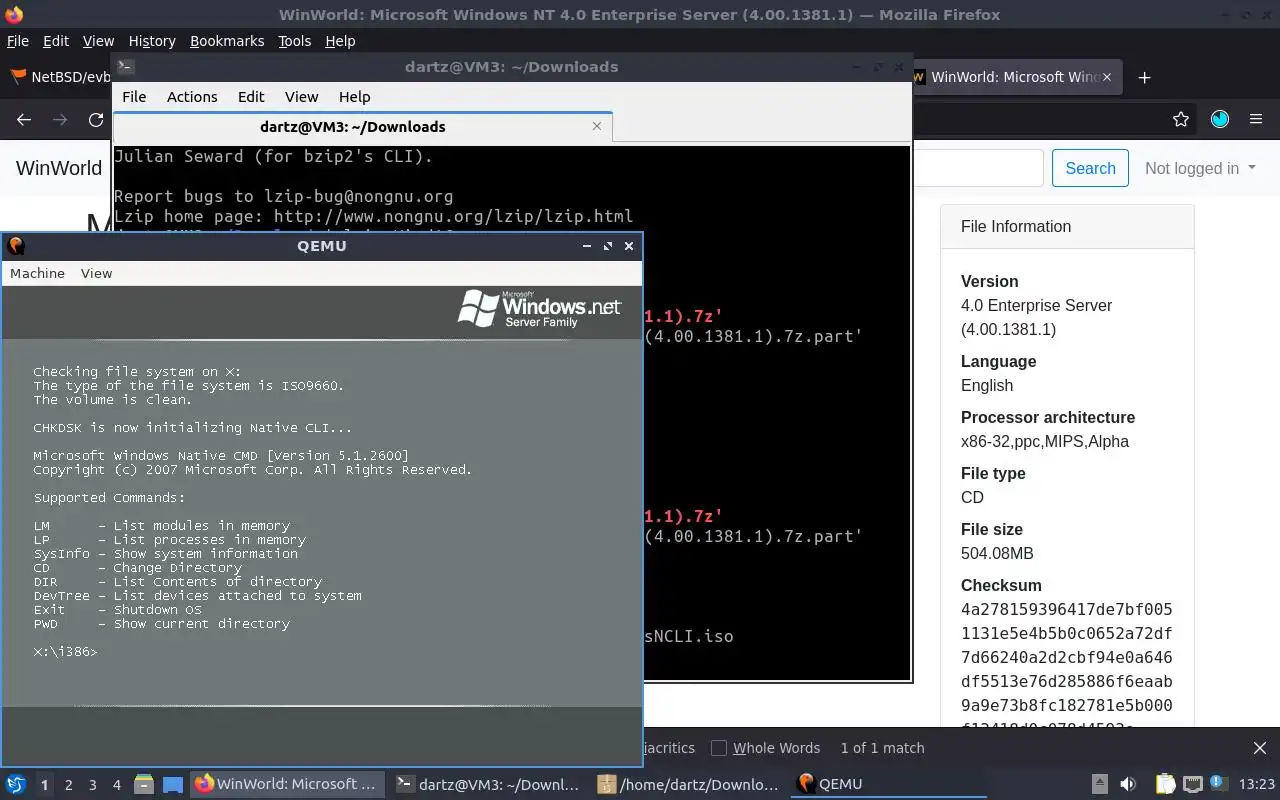Toggle the Whole Words checkbox

click(x=718, y=748)
